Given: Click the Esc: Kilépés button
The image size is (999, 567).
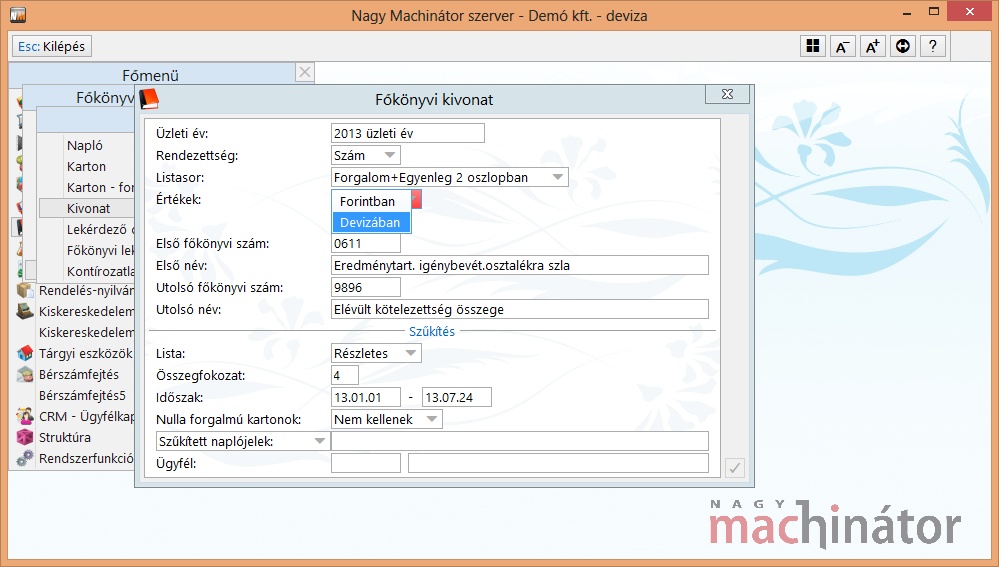Looking at the screenshot, I should [x=52, y=47].
